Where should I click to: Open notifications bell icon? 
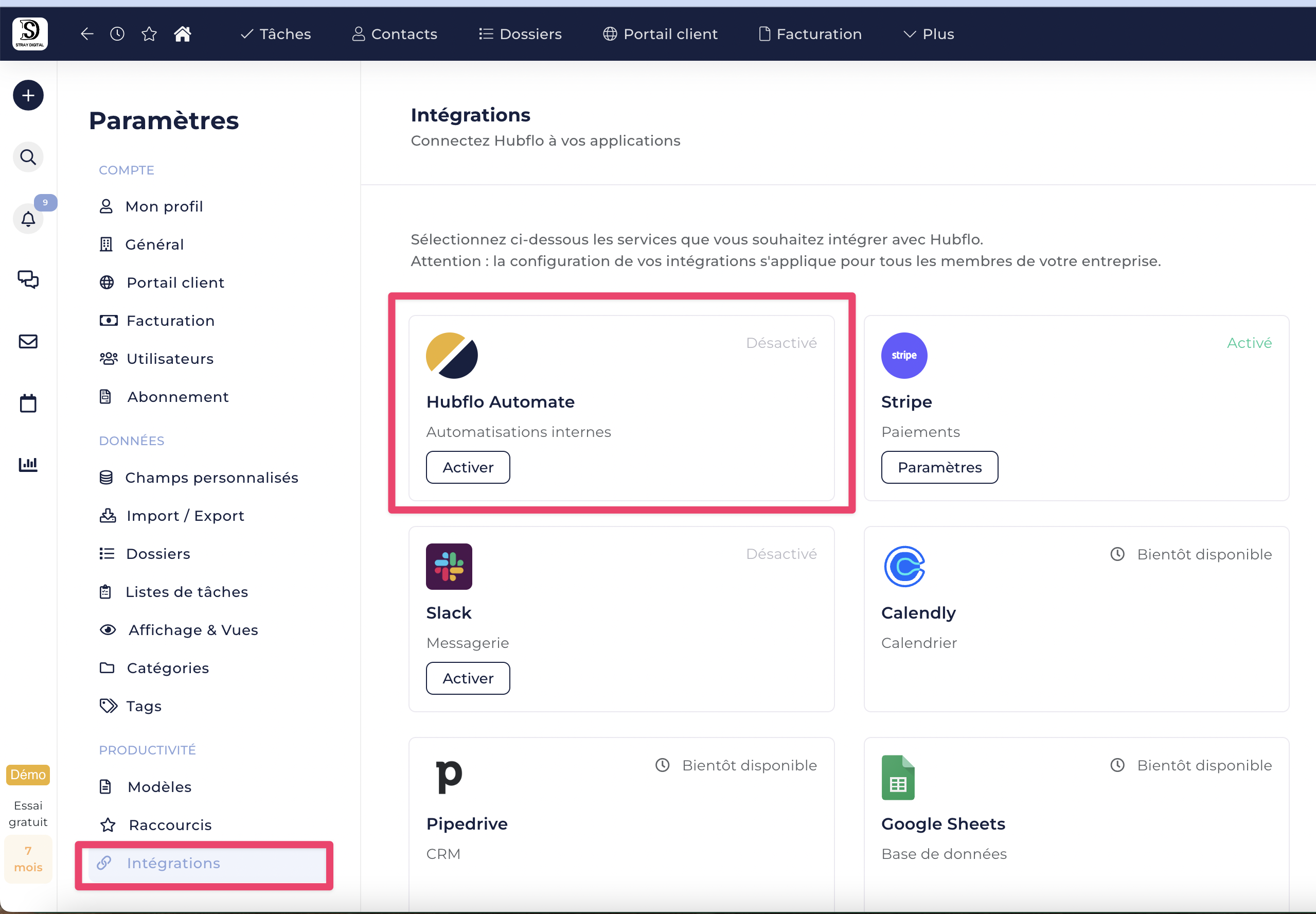tap(28, 219)
